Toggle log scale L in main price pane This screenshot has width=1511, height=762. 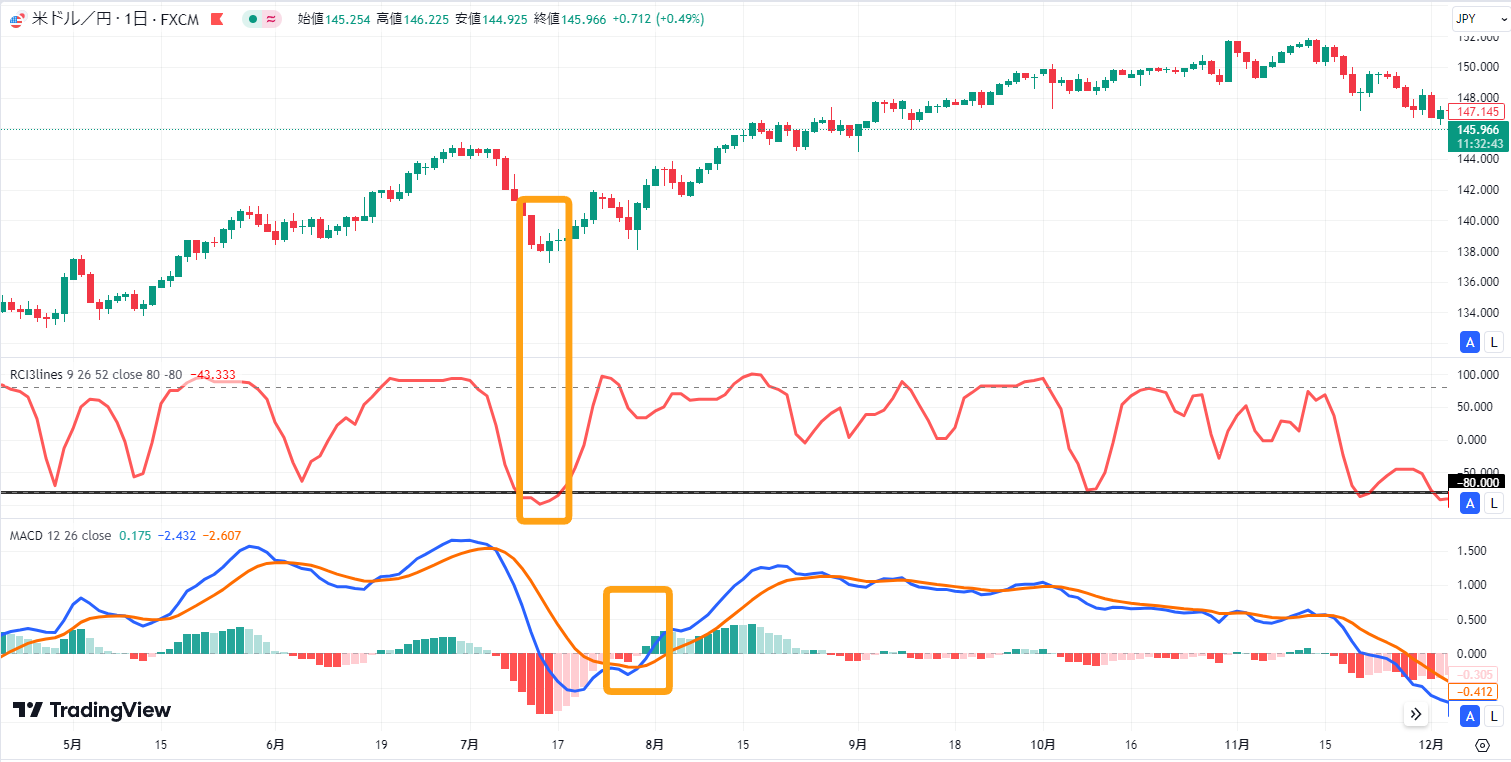pos(1494,343)
